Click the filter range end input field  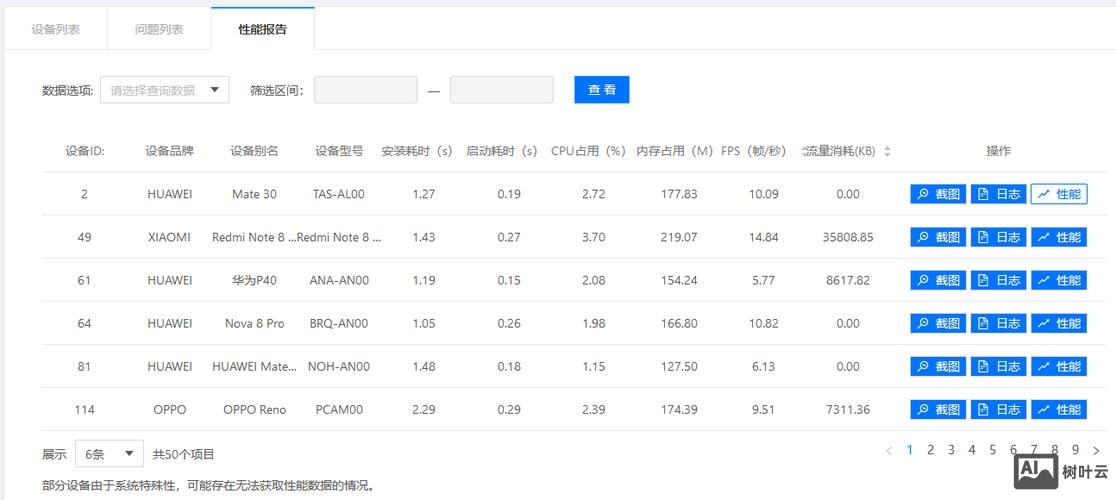point(501,90)
